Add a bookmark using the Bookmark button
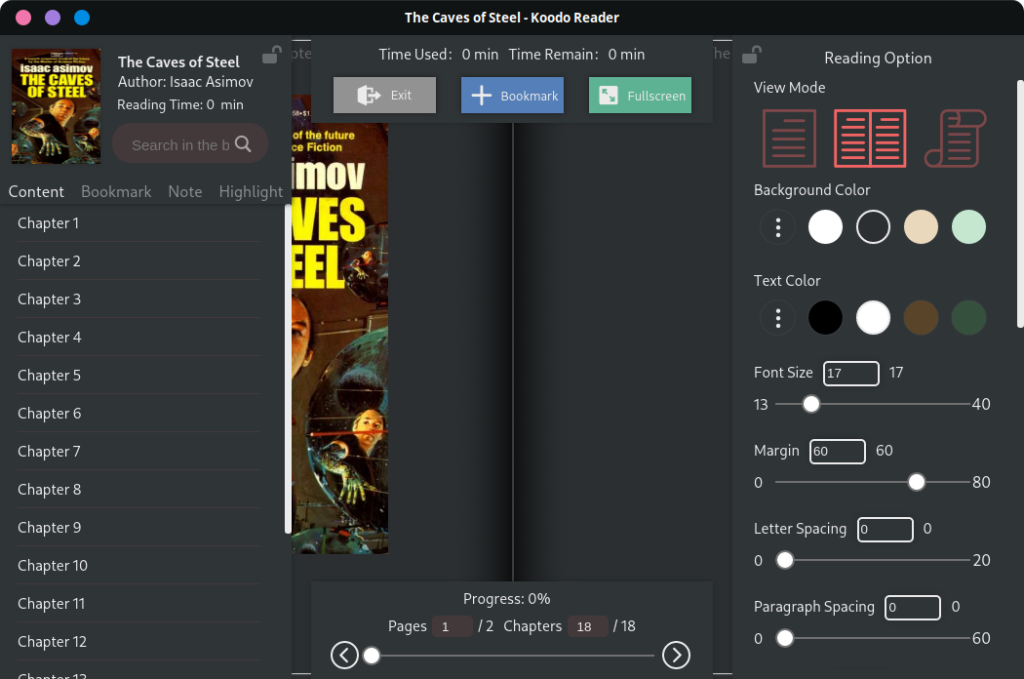1024x679 pixels. (x=511, y=95)
